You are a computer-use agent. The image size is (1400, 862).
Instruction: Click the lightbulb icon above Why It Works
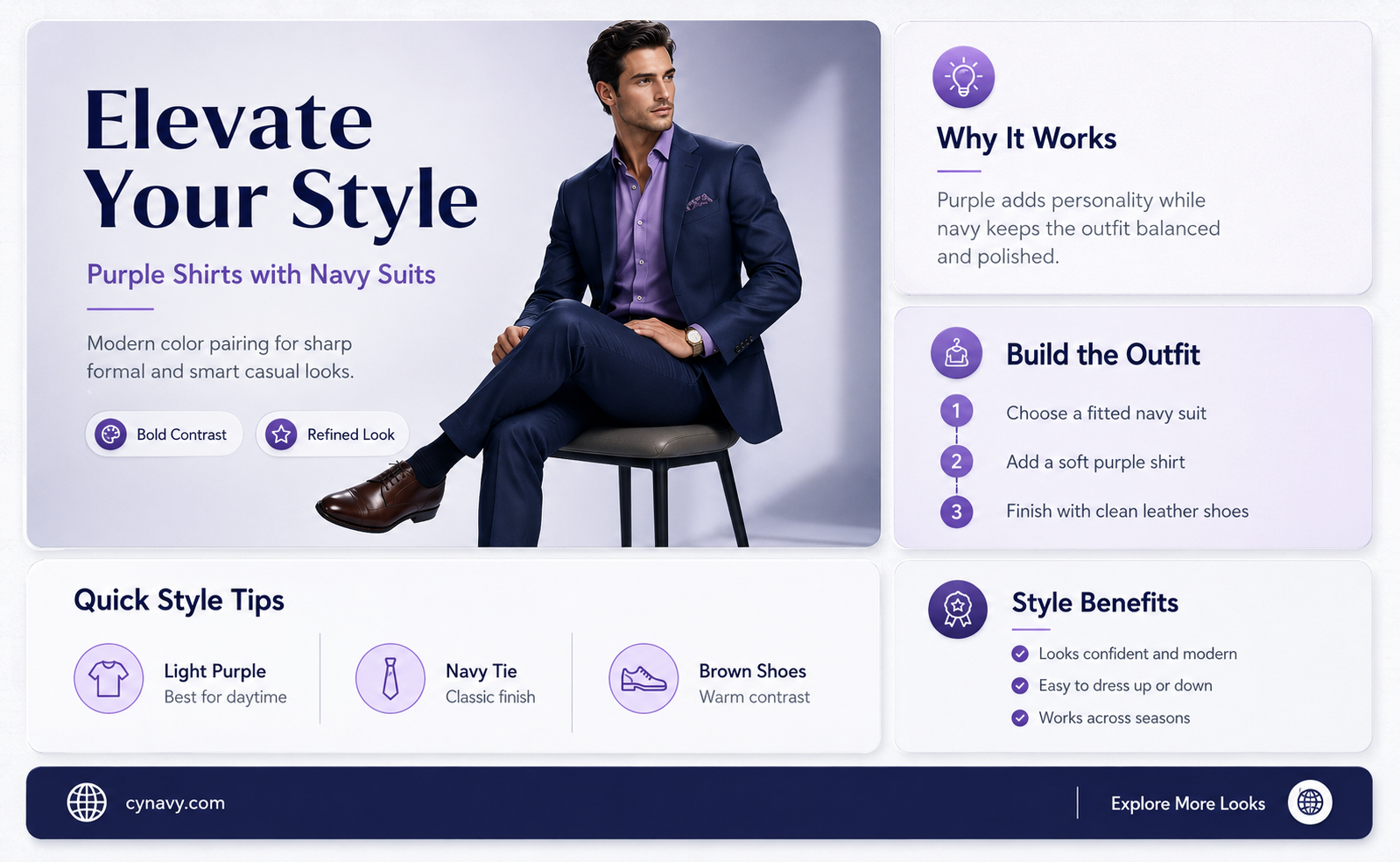tap(963, 77)
